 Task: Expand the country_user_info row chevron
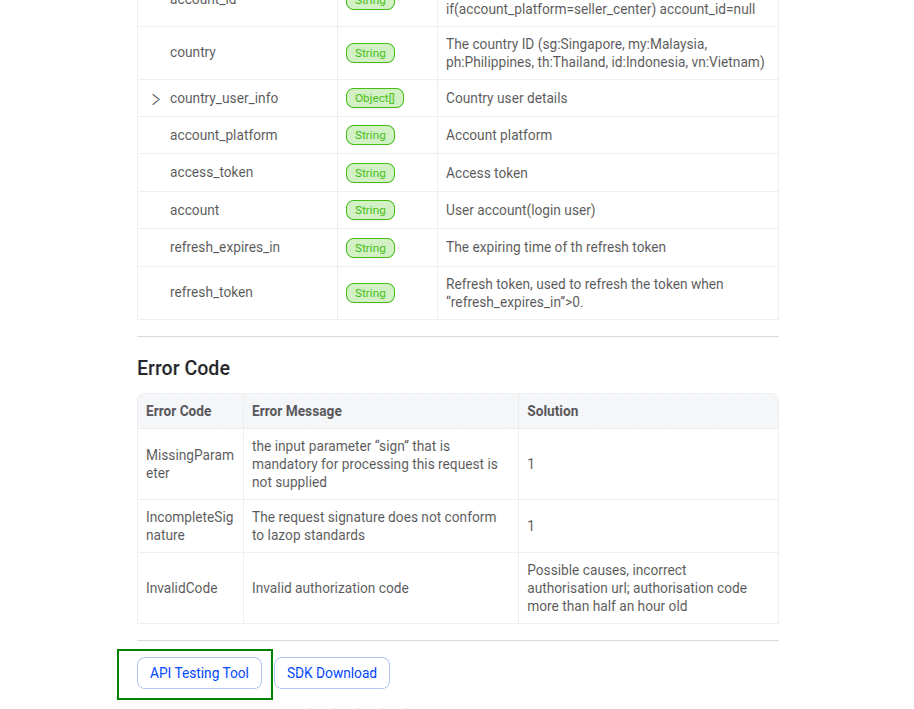pyautogui.click(x=156, y=99)
